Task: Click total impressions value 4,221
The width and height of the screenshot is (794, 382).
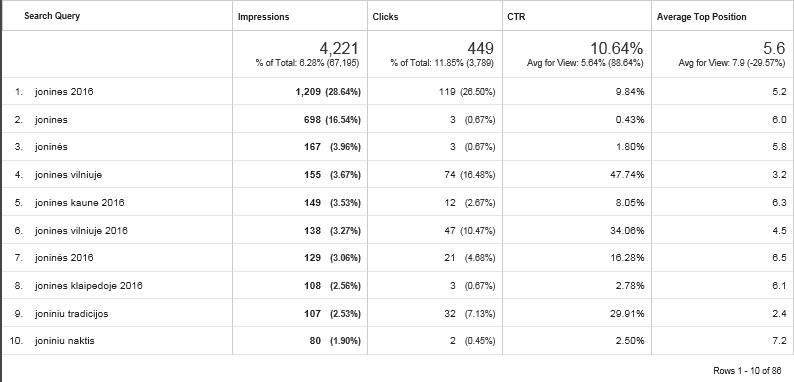Action: (x=339, y=49)
